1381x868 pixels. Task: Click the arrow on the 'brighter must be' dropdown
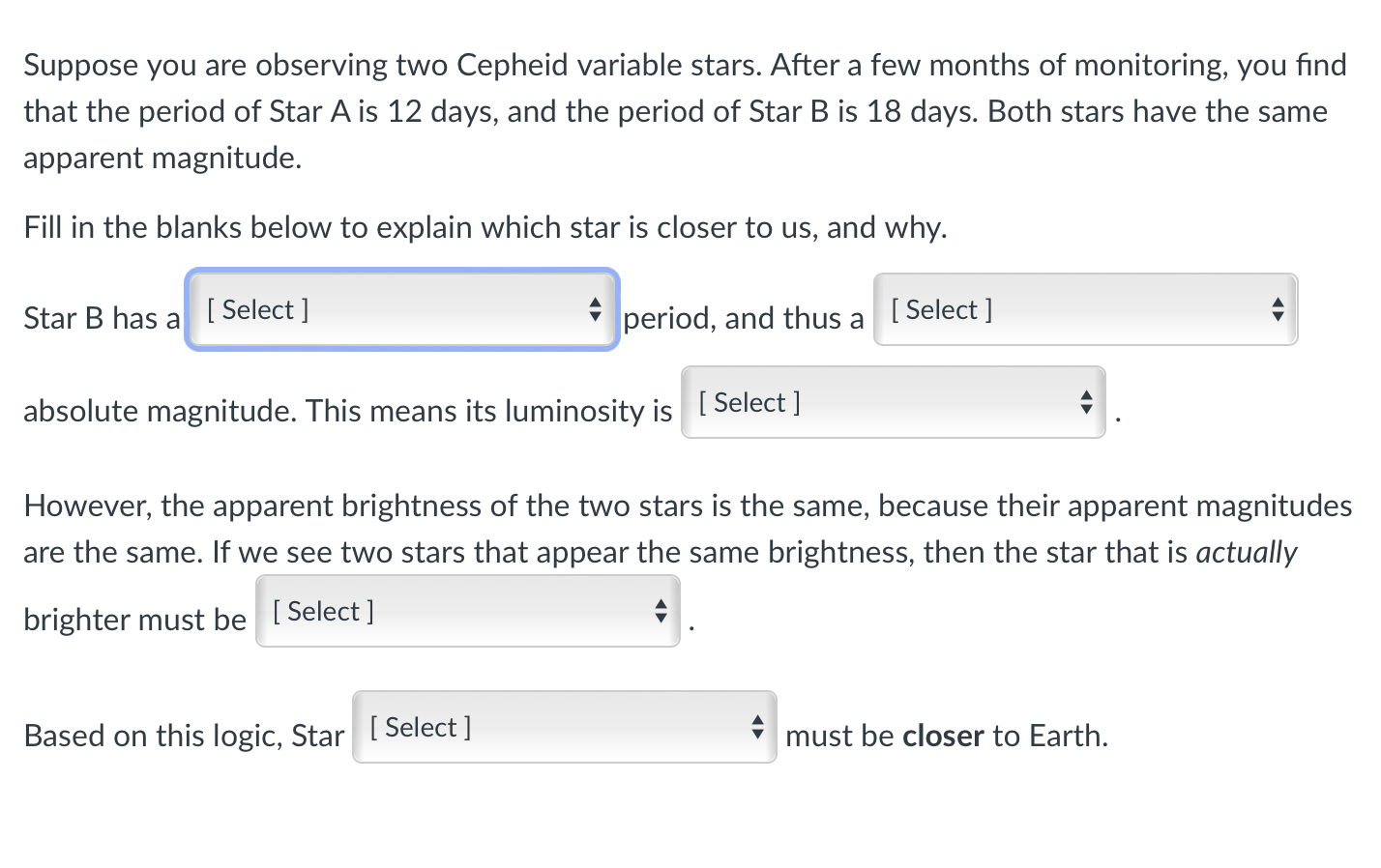pos(661,611)
